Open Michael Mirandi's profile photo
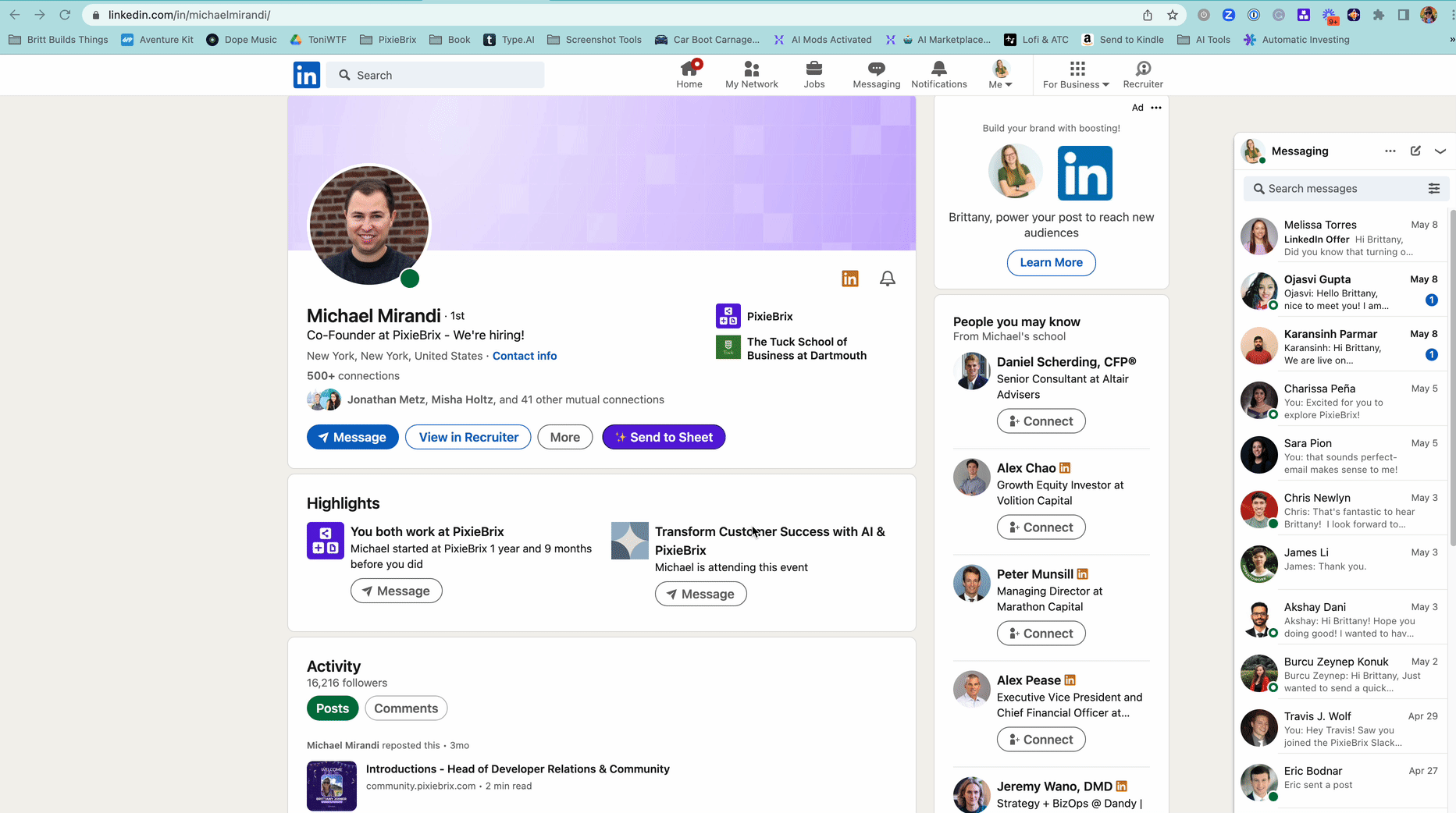Screen dimensions: 1456x813 368,225
